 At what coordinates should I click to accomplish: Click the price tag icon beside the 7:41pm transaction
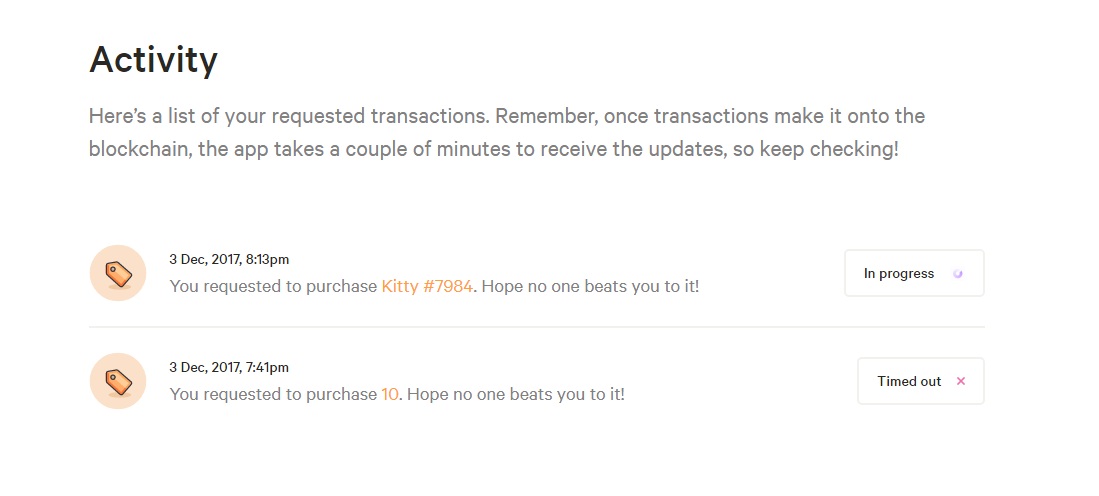point(118,381)
